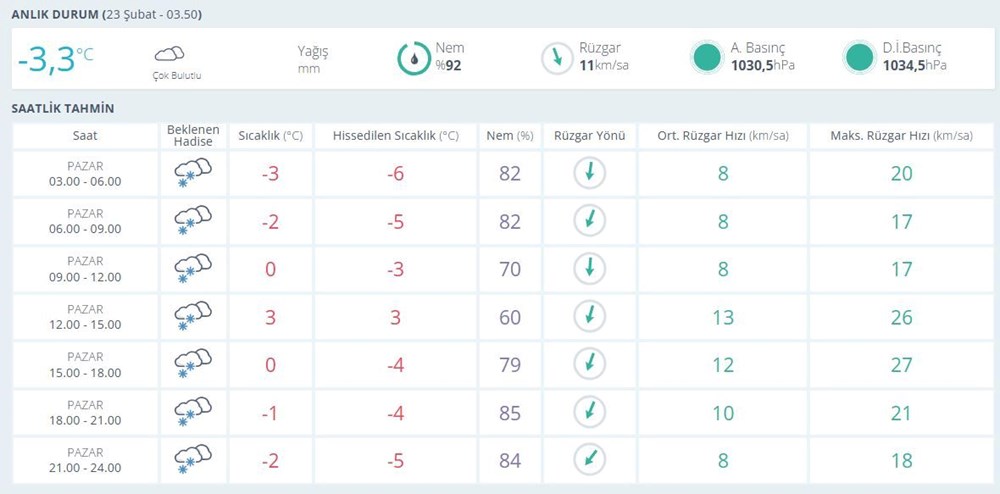Click the SAATLİK TAHMİN section heading

tap(62, 108)
